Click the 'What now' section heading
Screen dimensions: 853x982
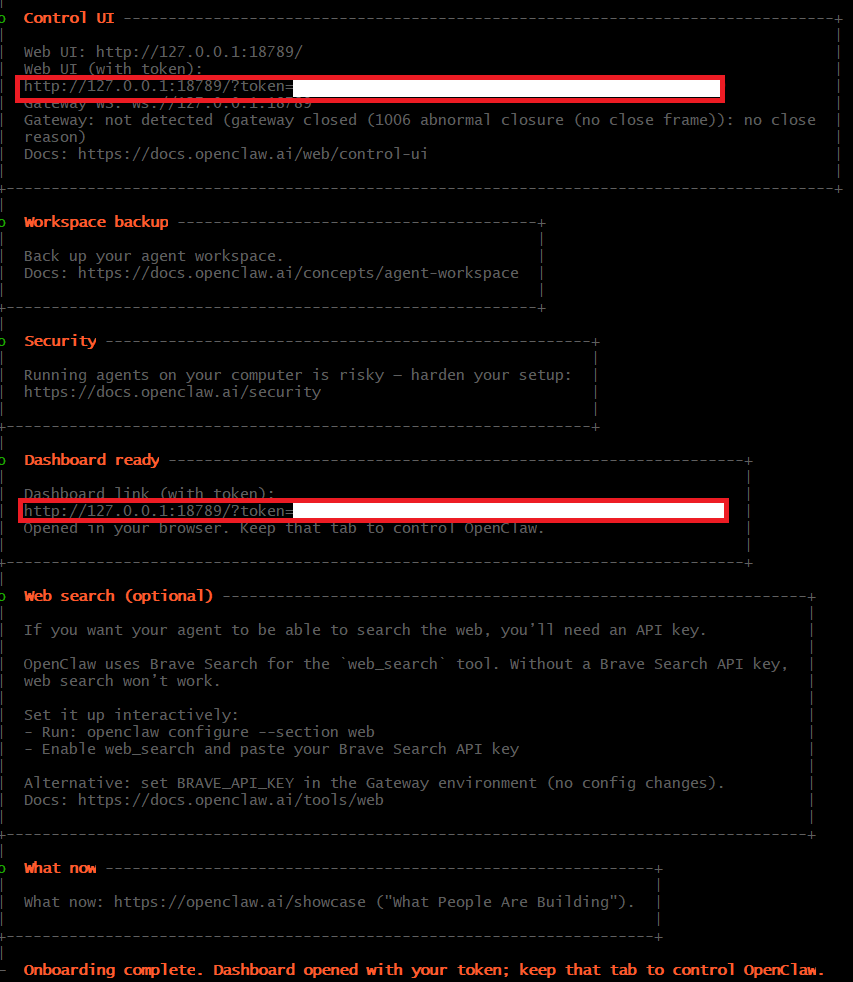(x=60, y=869)
